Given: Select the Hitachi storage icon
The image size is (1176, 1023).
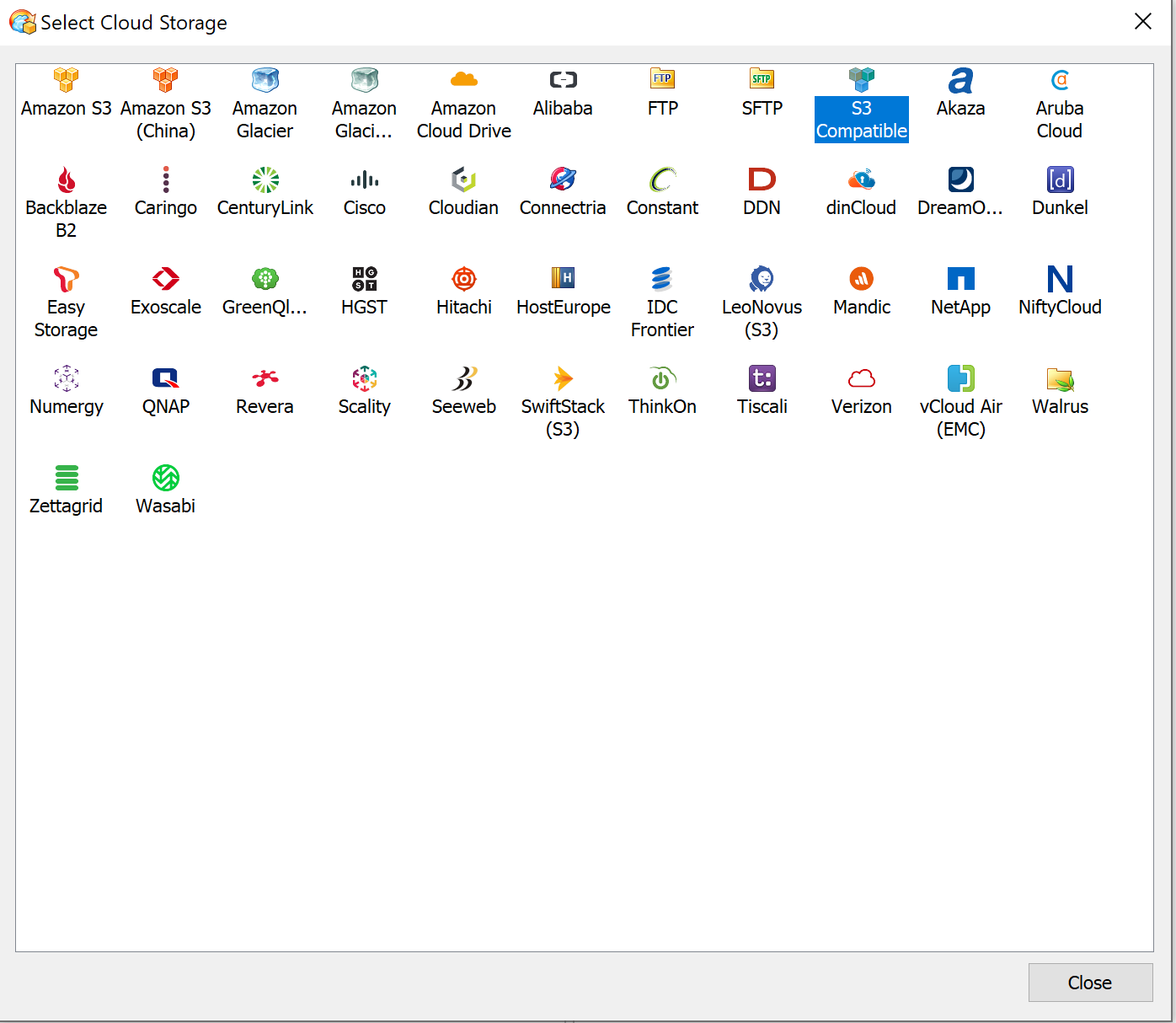Looking at the screenshot, I should click(463, 279).
